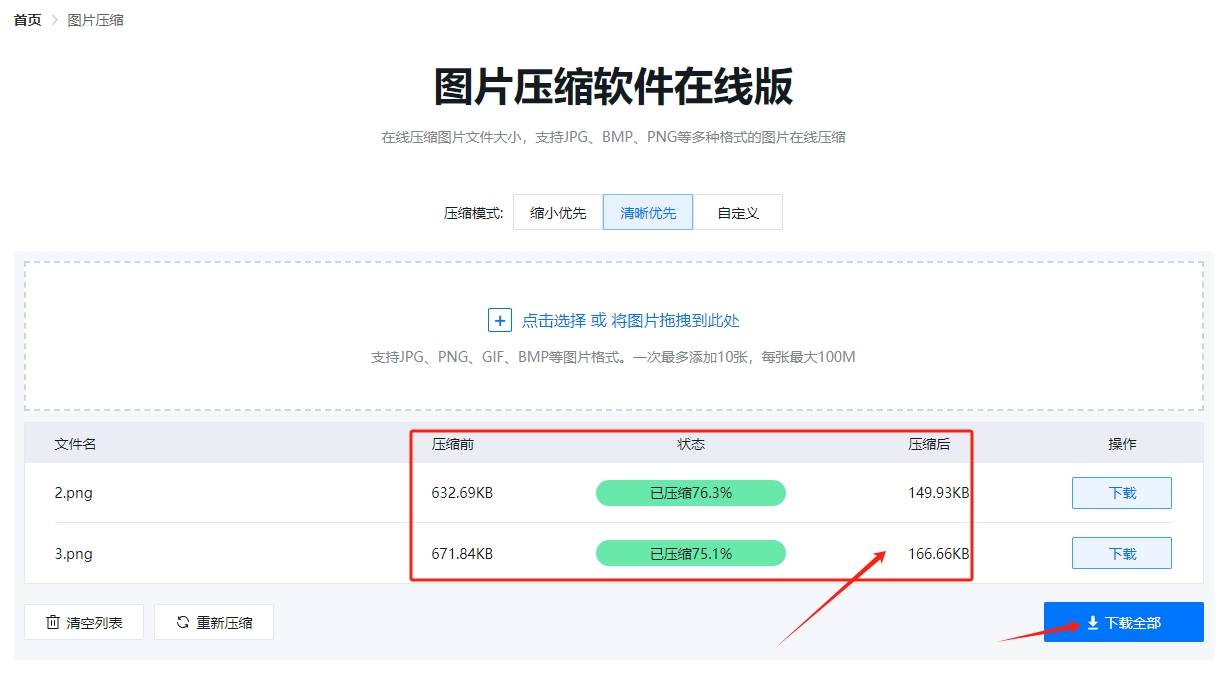
Task: Click the circular refresh icon on 重新压缩
Action: click(x=181, y=622)
